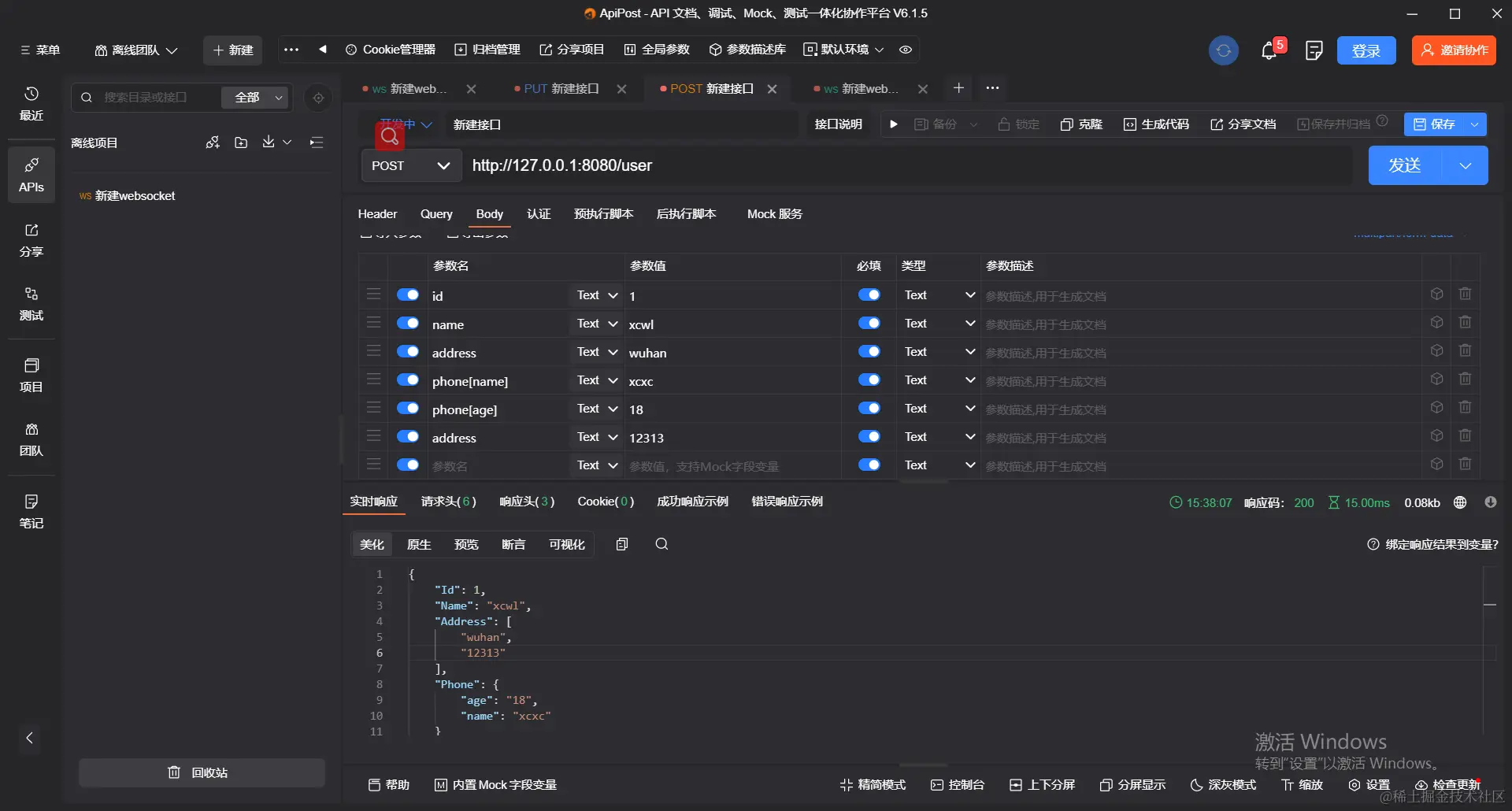Open parameter description library for name row
The width and height of the screenshot is (1512, 811).
tap(1436, 323)
